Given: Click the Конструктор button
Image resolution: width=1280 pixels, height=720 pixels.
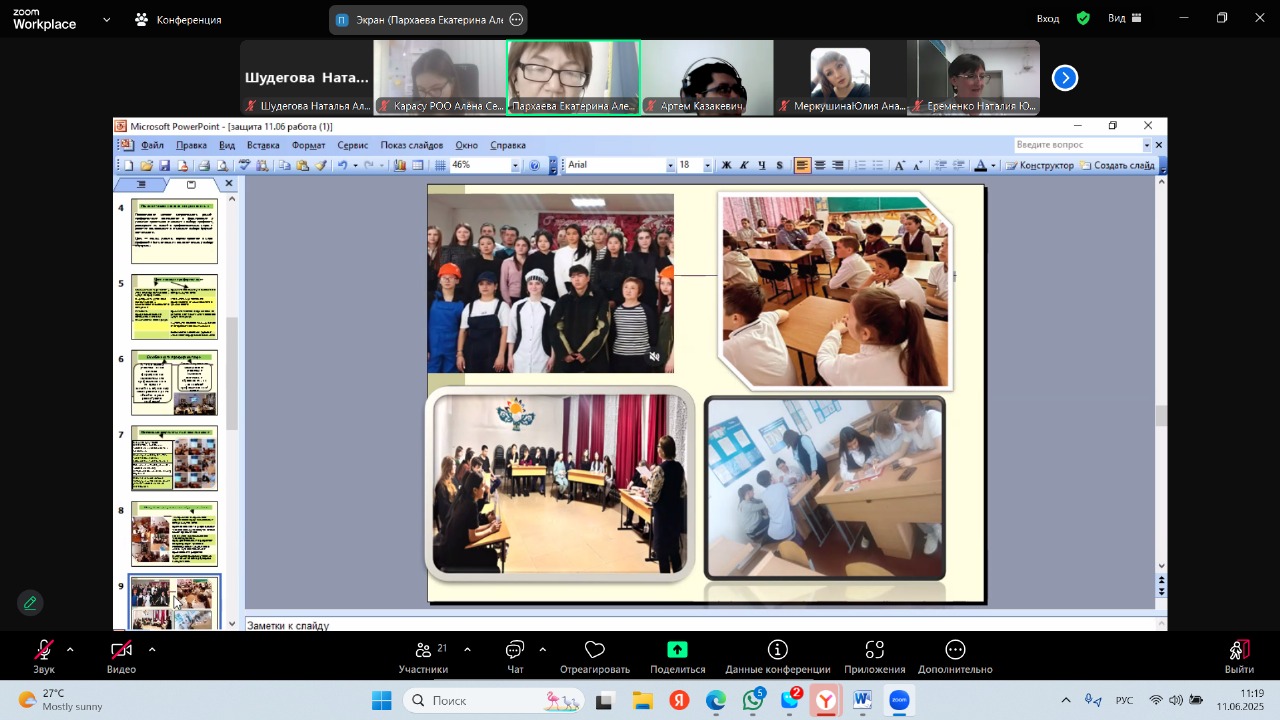Looking at the screenshot, I should [x=1040, y=166].
